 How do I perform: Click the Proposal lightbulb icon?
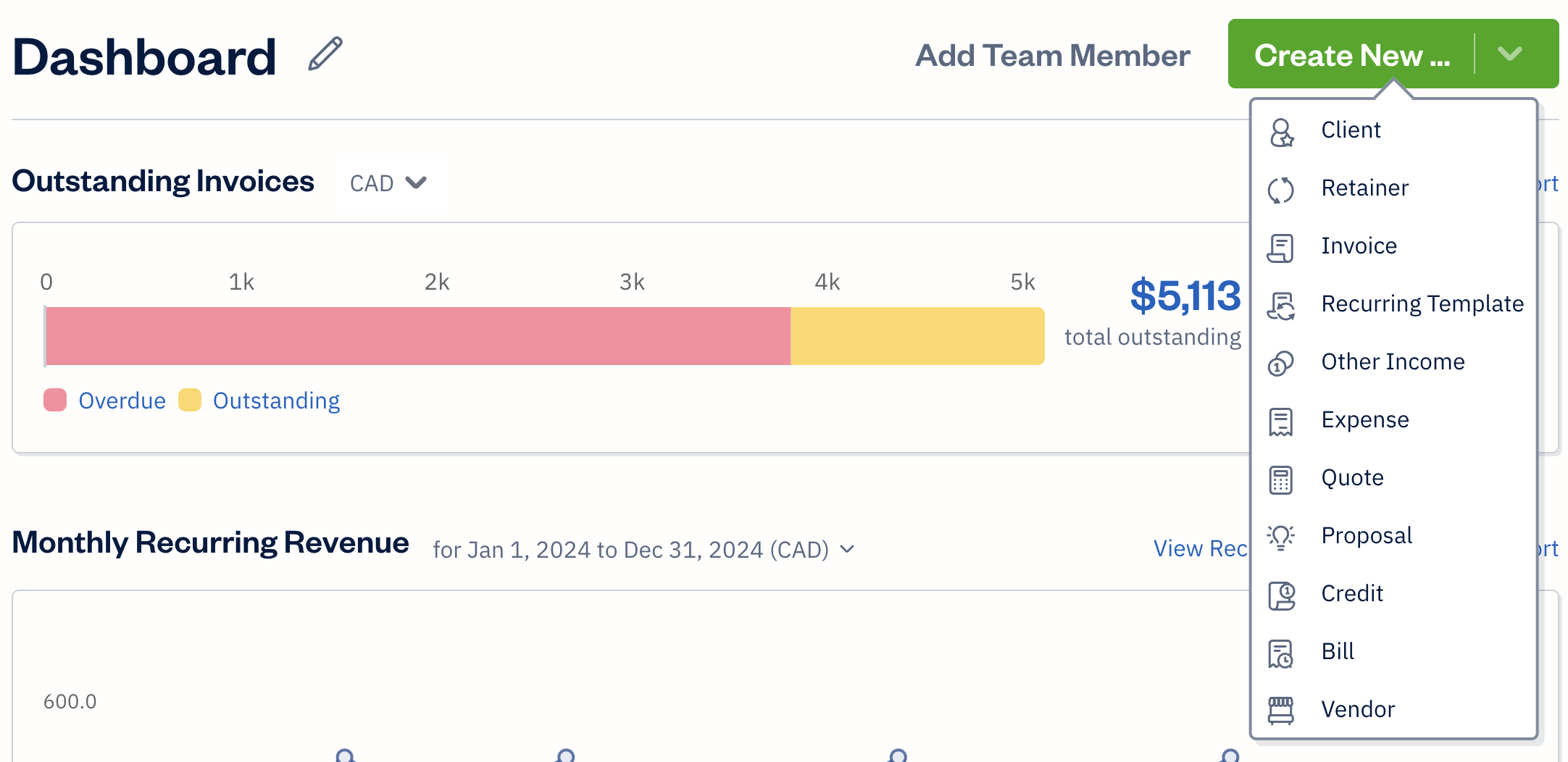1280,537
